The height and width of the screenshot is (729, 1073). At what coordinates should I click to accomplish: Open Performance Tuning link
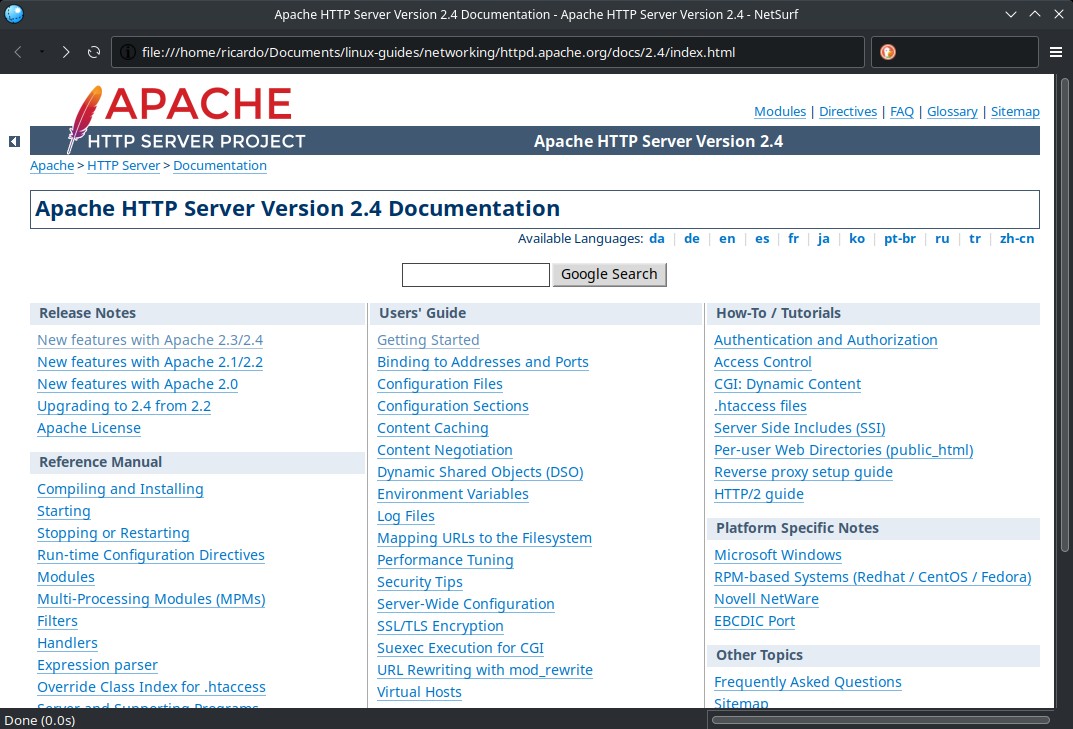(445, 560)
